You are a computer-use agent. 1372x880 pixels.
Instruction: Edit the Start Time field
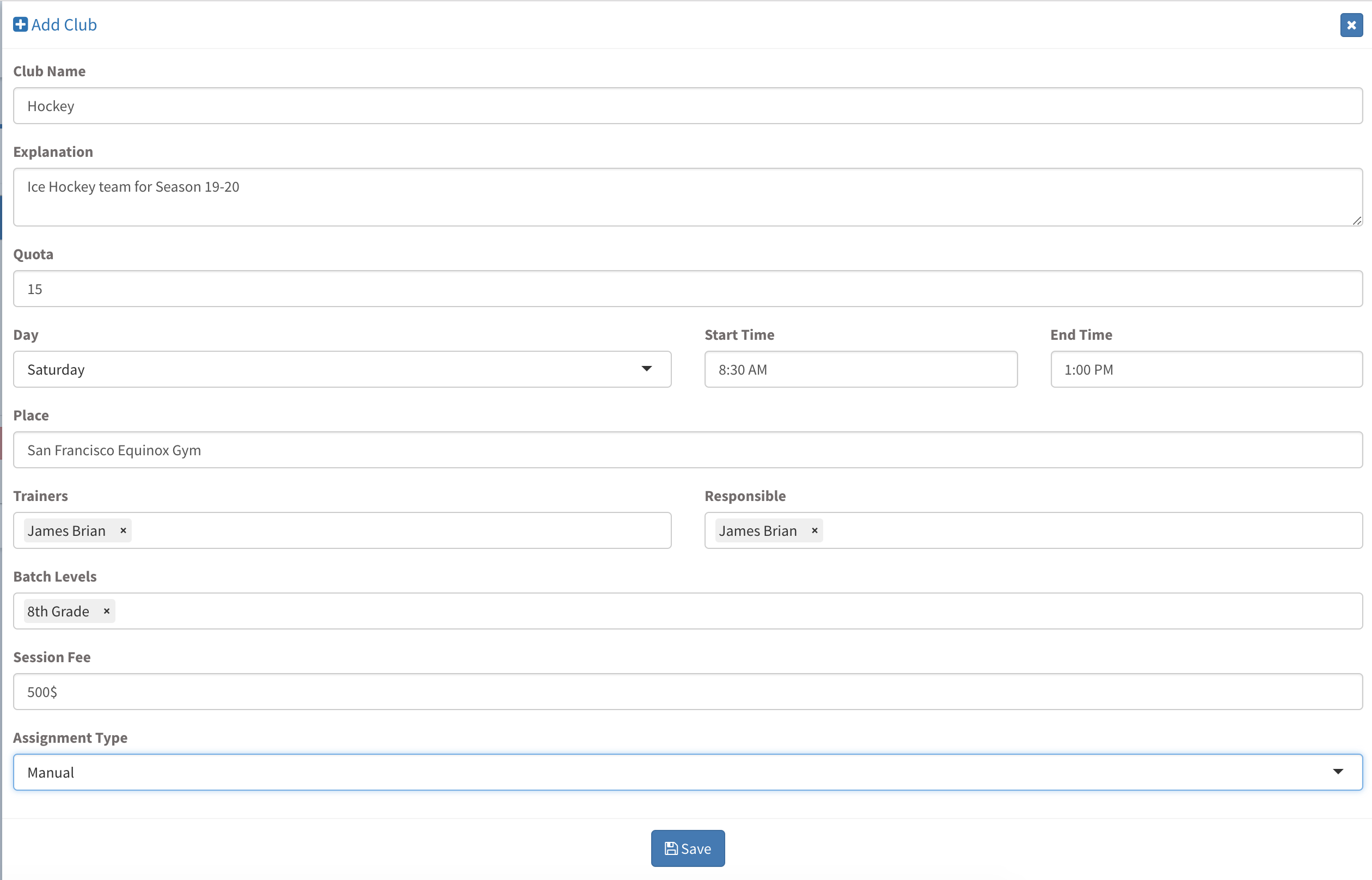pos(860,369)
